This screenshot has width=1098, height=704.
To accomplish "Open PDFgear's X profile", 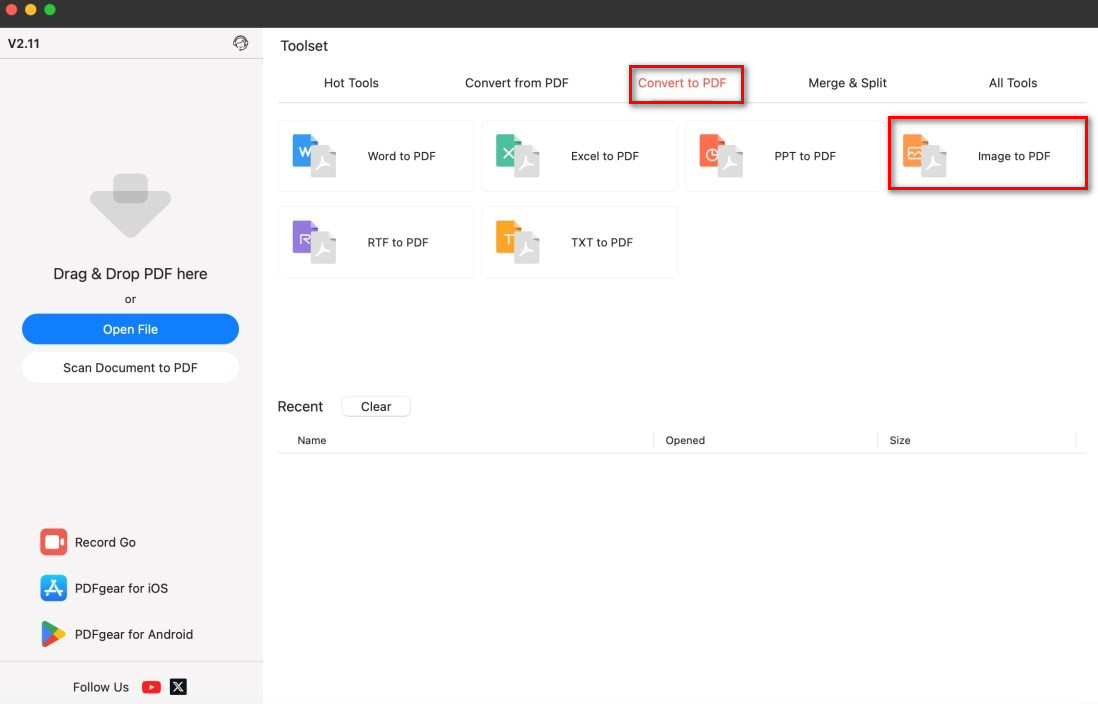I will pos(177,687).
